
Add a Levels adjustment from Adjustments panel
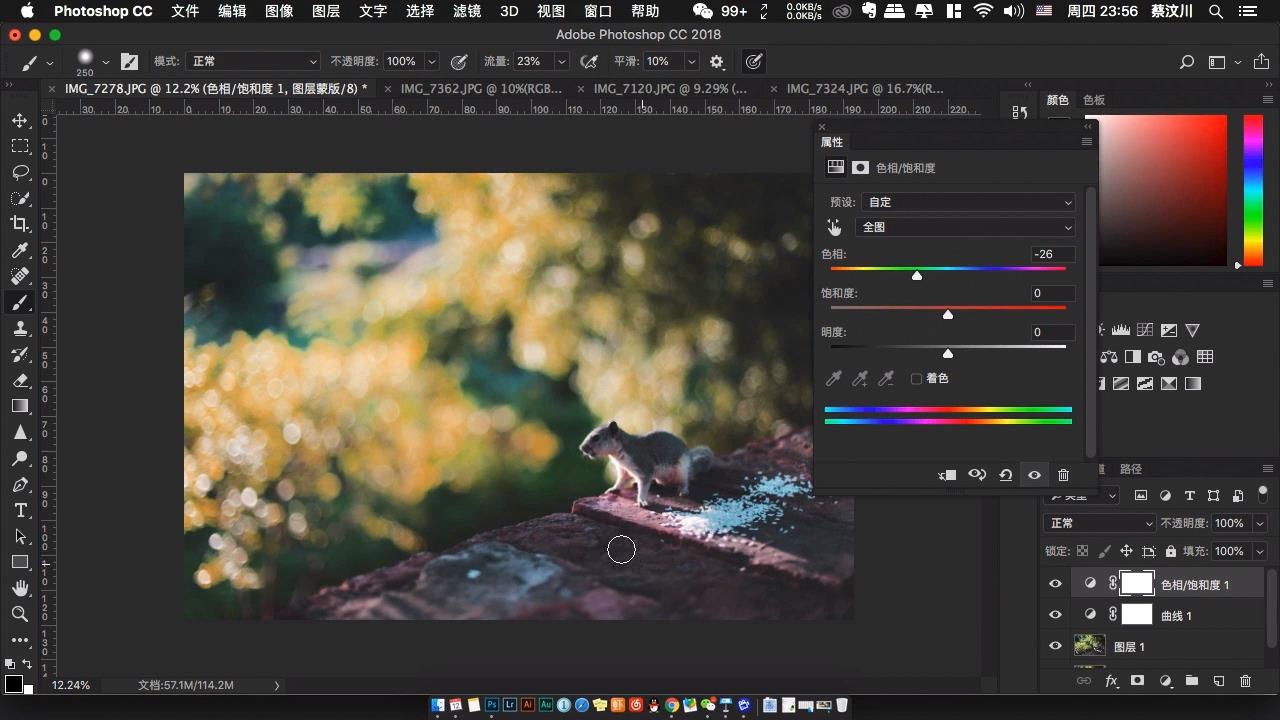(1120, 330)
